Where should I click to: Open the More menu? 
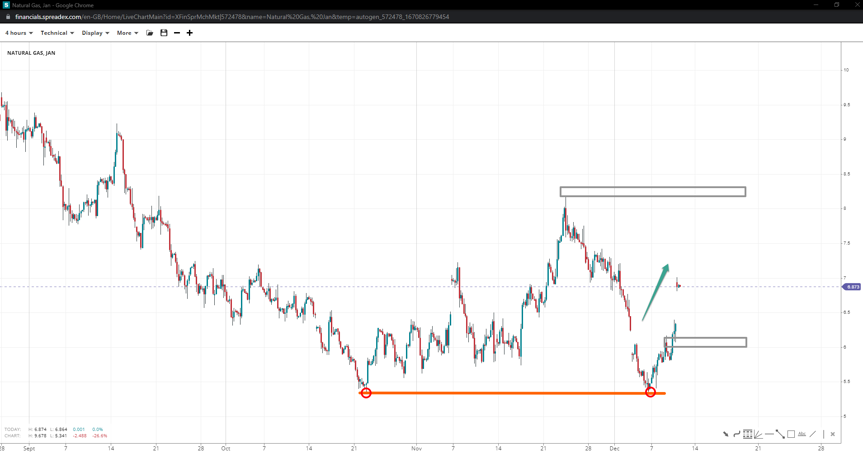pos(127,33)
